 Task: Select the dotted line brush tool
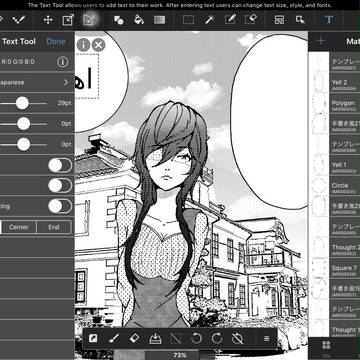[x=19, y=20]
